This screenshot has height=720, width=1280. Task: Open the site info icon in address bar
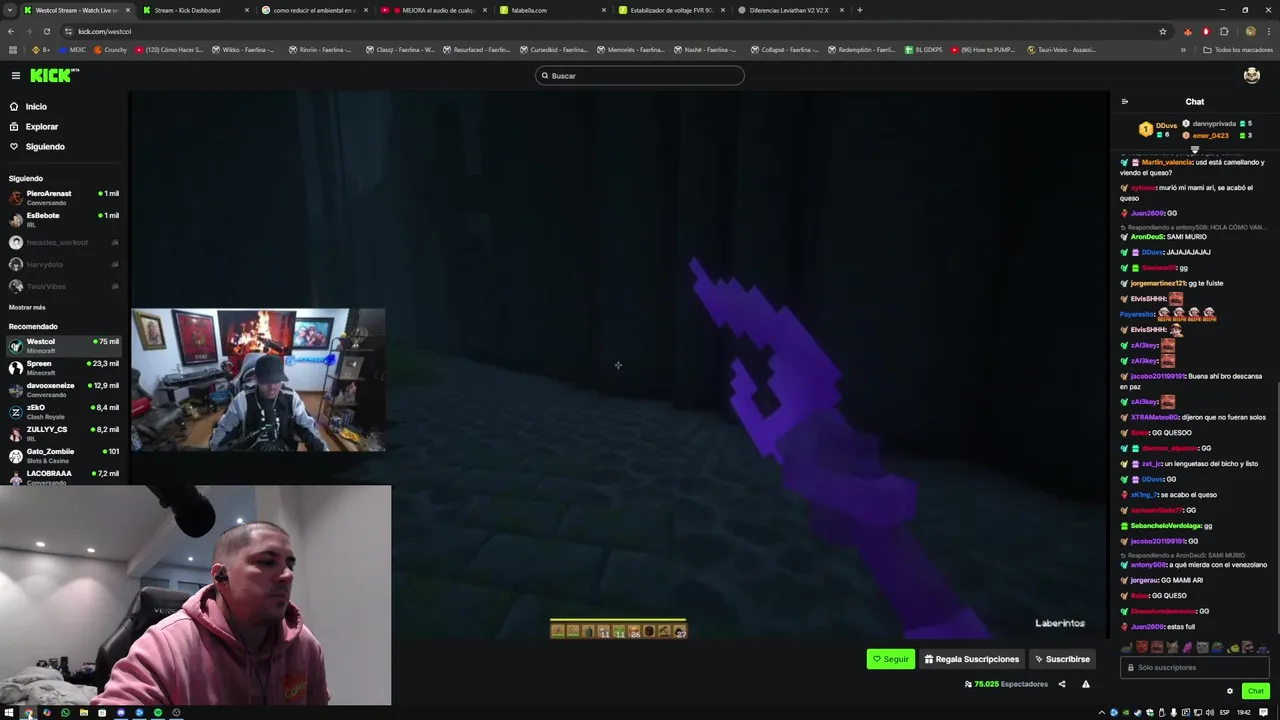point(68,31)
